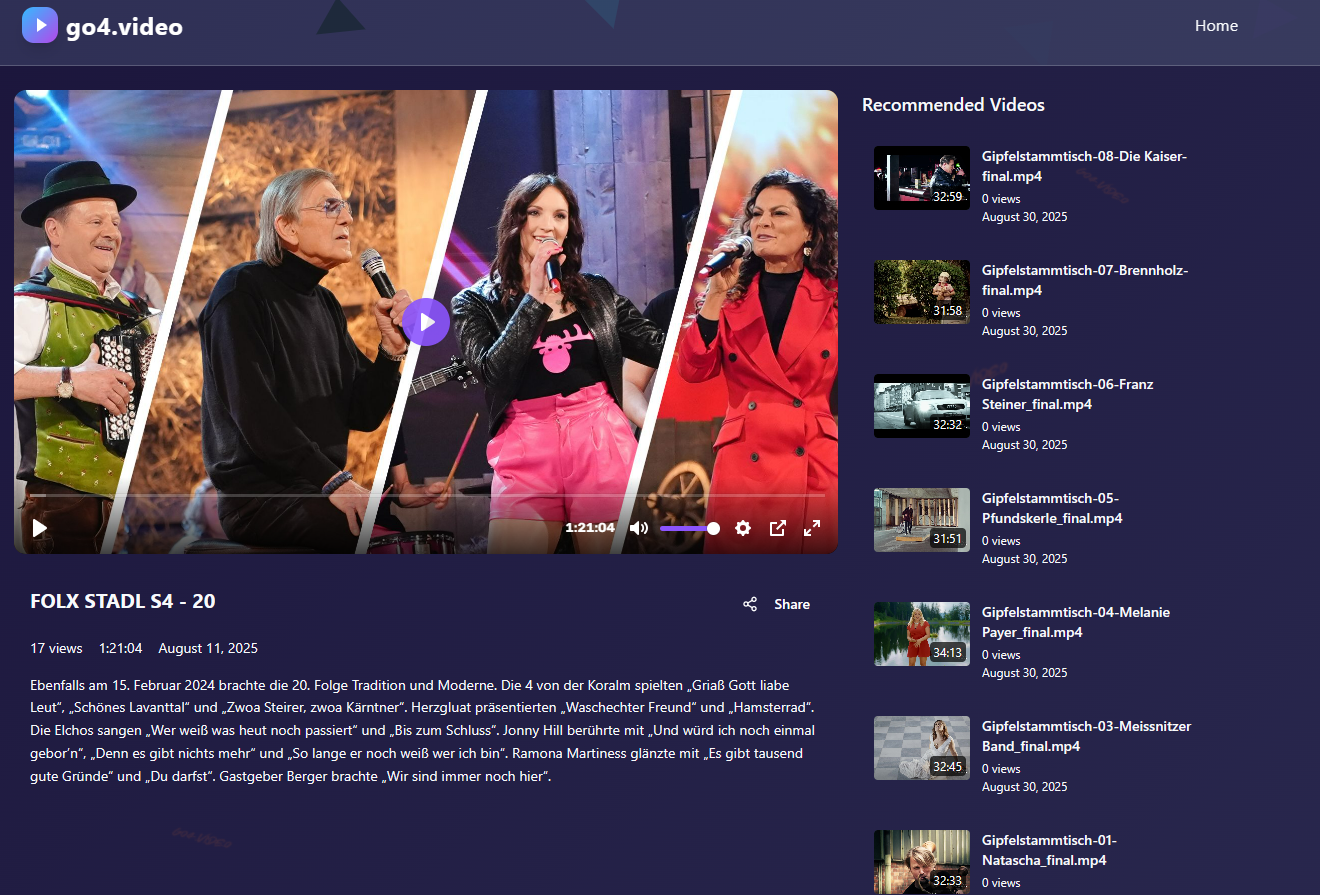Click the 1:21:04 duration below the title
The height and width of the screenshot is (895, 1320).
121,648
